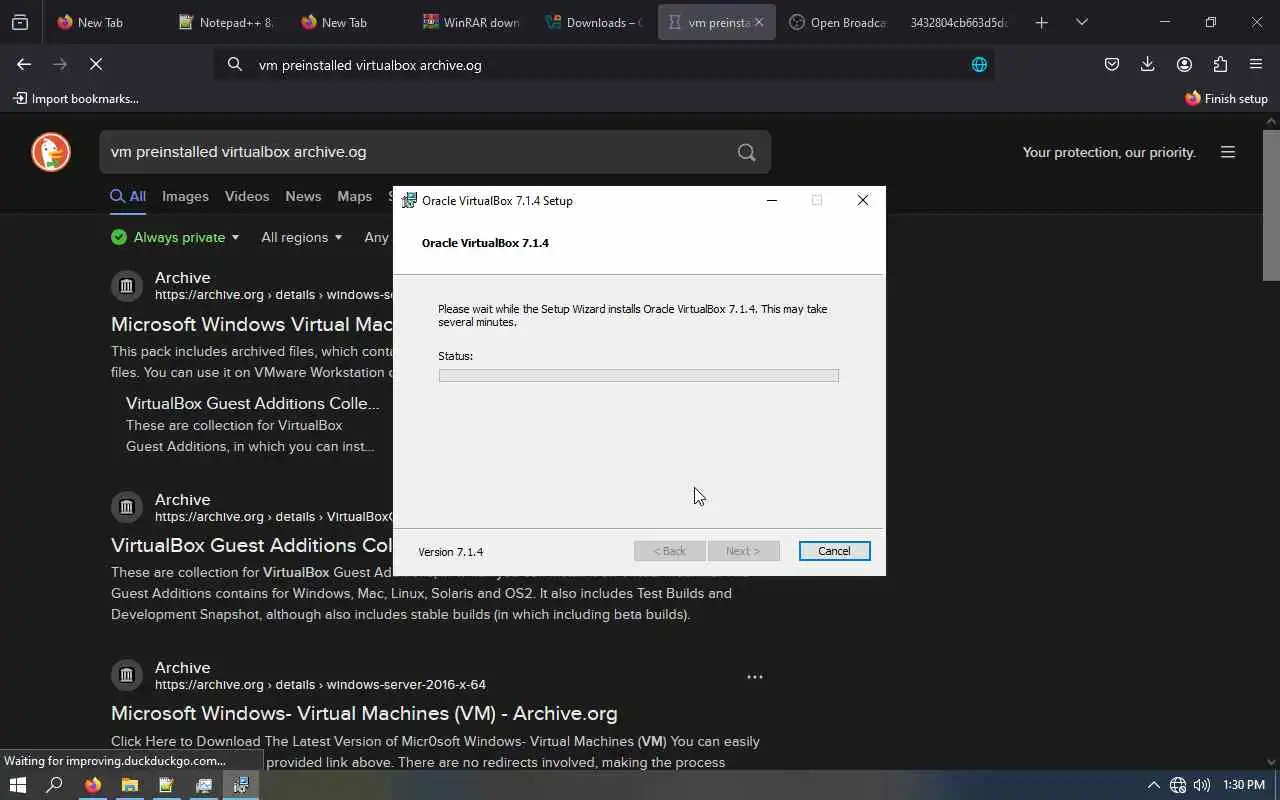Viewport: 1280px width, 800px height.
Task: Click Cancel in VirtualBox Setup
Action: point(834,551)
